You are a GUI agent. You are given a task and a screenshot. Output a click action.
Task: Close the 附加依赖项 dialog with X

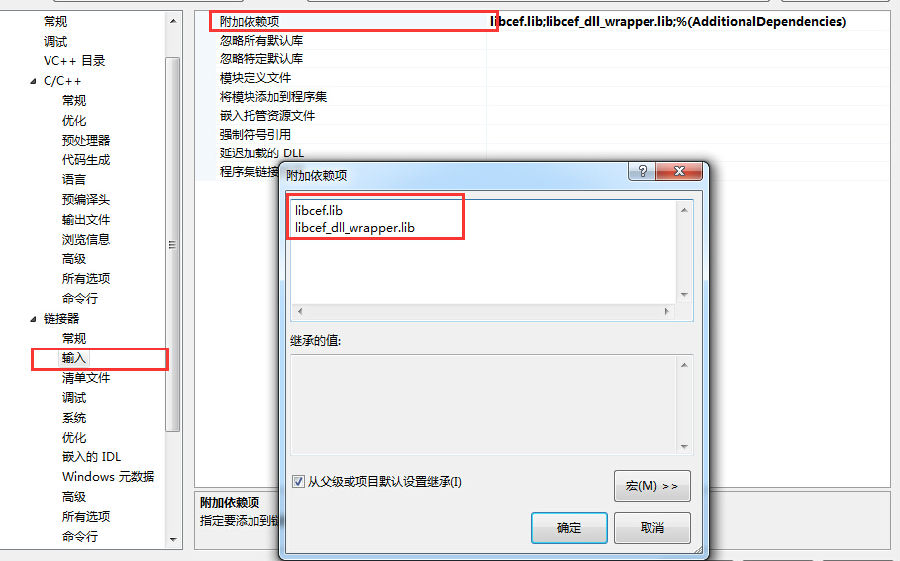point(679,171)
